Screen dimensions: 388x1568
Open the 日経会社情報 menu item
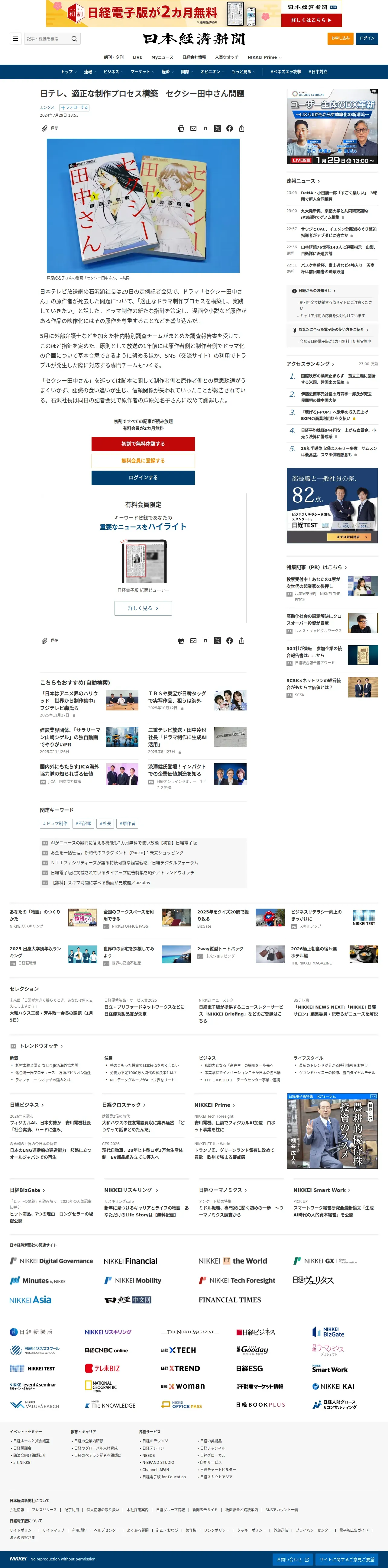[194, 57]
